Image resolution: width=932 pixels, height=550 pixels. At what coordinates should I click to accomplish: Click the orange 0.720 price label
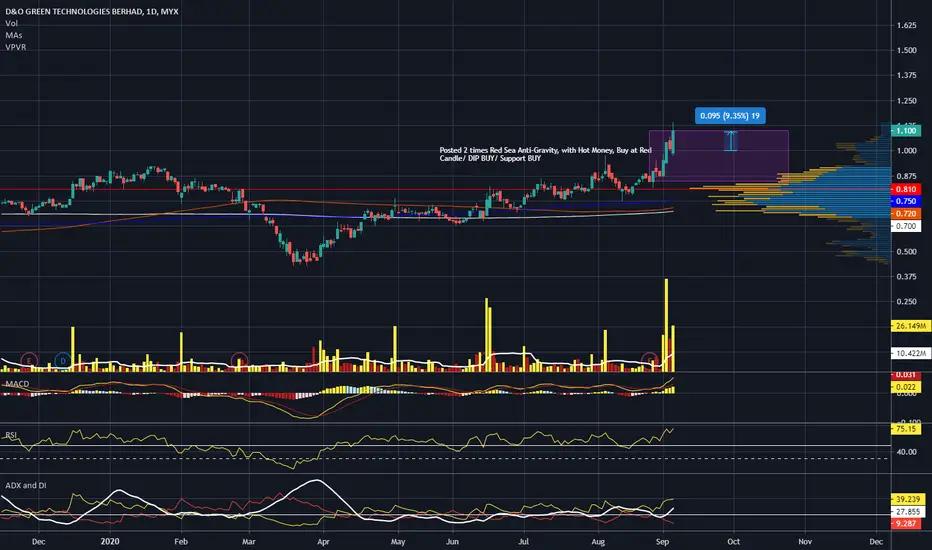click(906, 213)
